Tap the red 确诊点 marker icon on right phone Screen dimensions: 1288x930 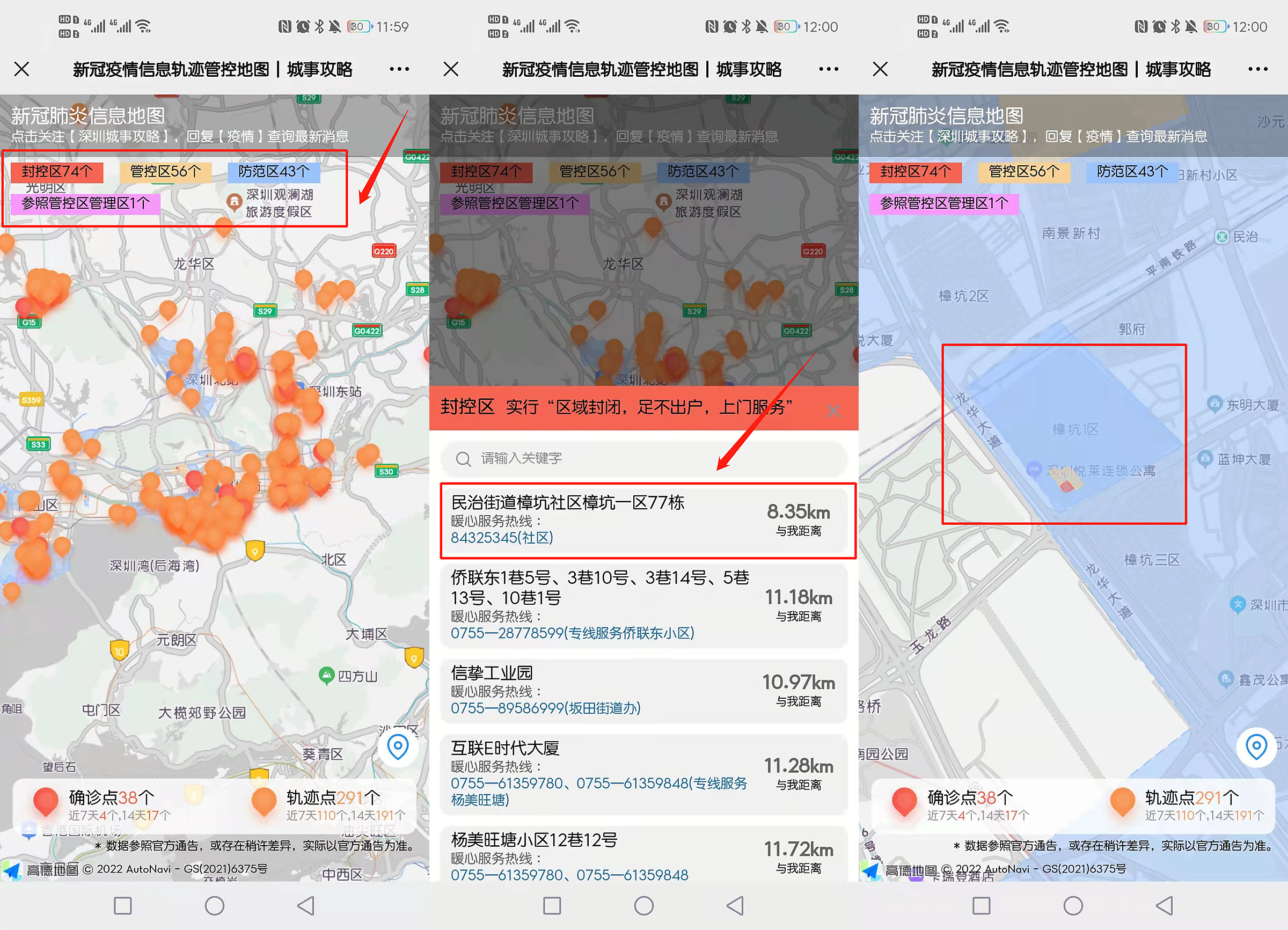pos(905,802)
